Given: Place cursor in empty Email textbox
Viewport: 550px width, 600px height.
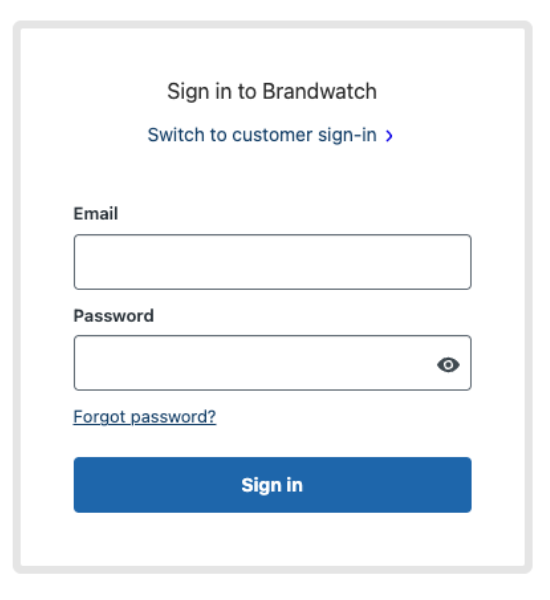Looking at the screenshot, I should pyautogui.click(x=273, y=262).
